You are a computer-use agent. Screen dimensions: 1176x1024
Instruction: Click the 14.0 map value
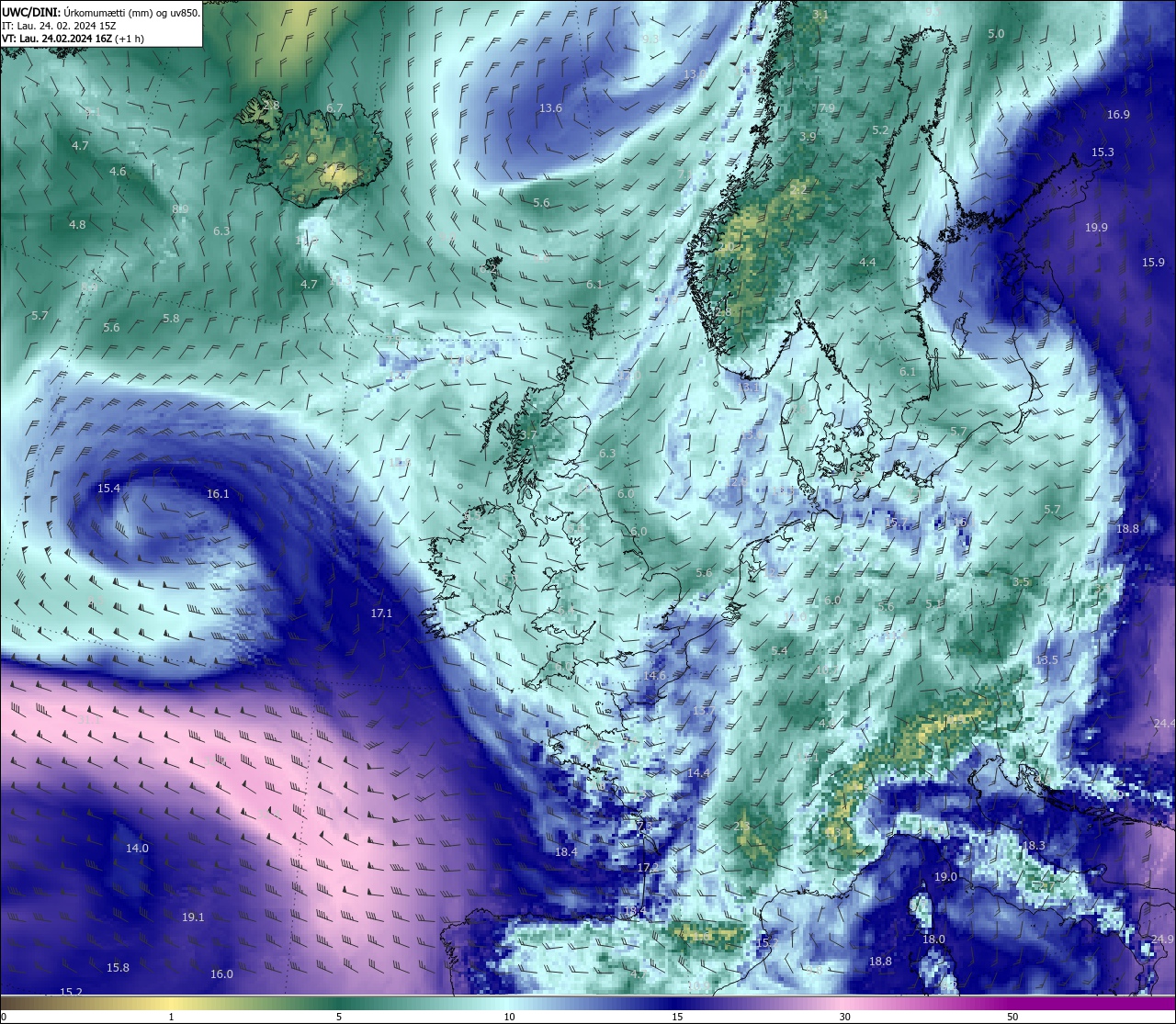click(x=137, y=849)
